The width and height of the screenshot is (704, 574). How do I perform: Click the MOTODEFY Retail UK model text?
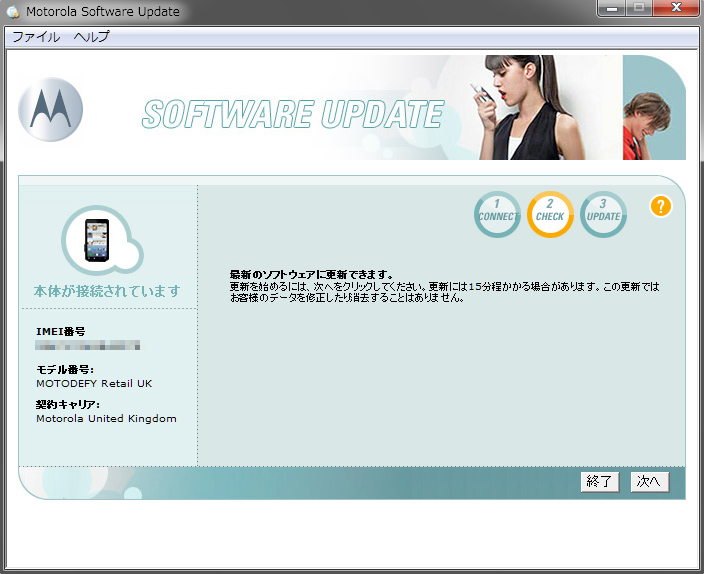[x=94, y=383]
